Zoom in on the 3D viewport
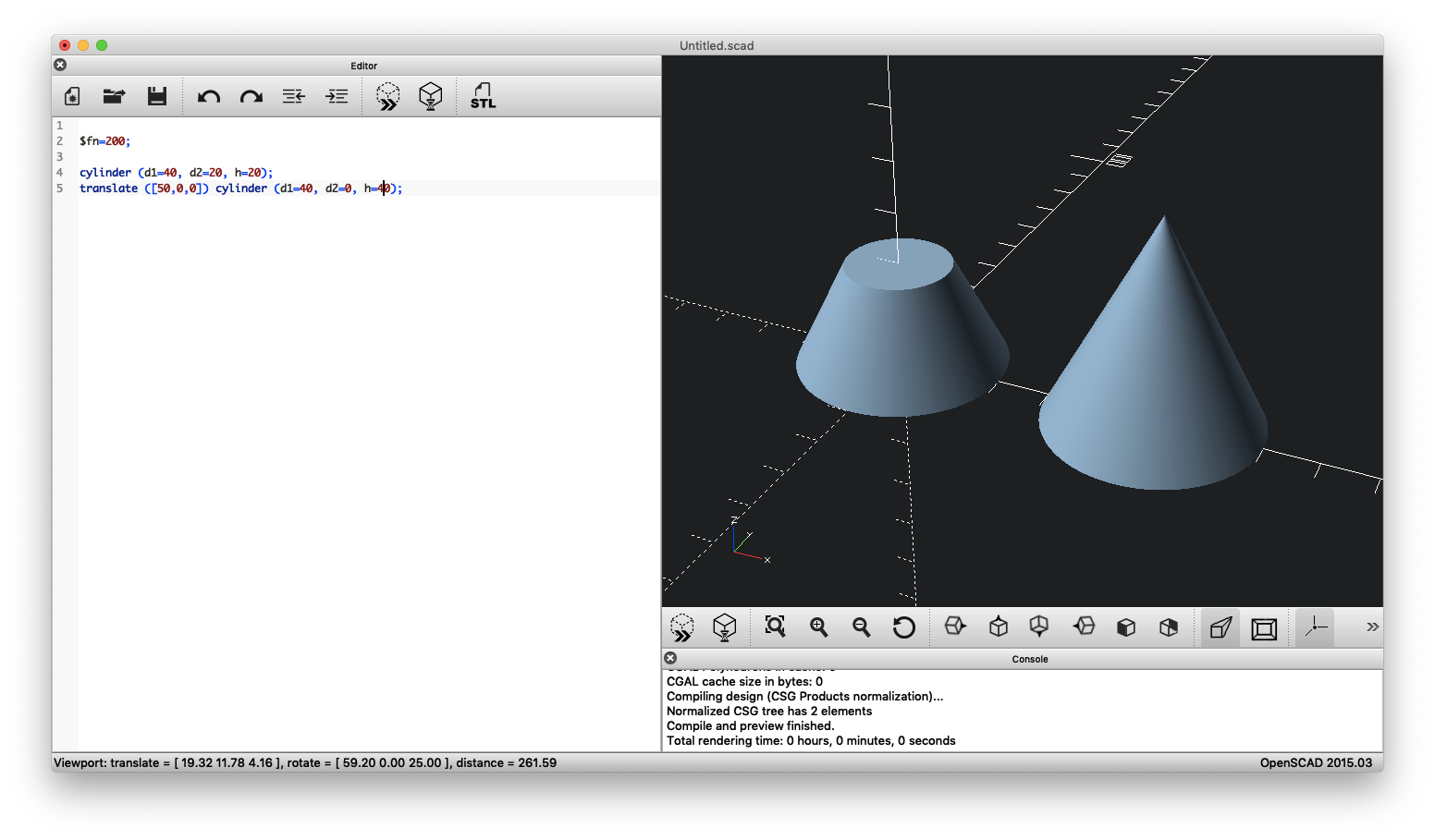Viewport: 1435px width, 840px height. click(818, 627)
